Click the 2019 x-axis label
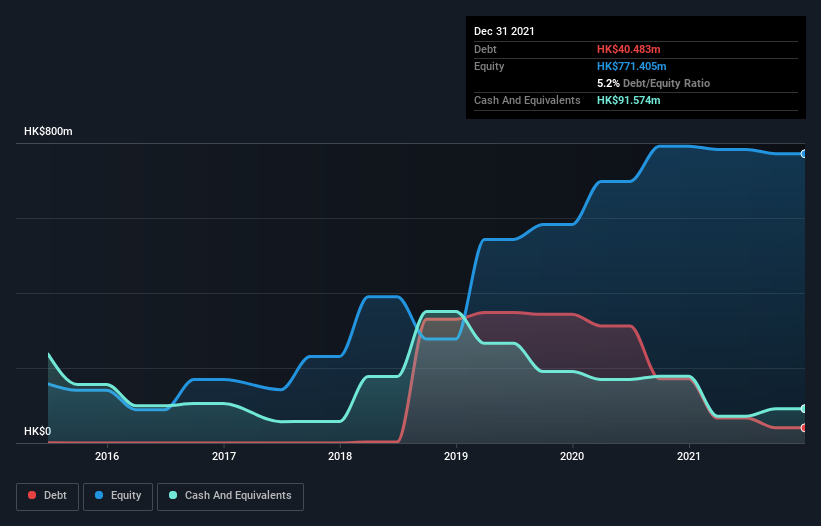Screen dimensions: 821x526 click(x=456, y=456)
